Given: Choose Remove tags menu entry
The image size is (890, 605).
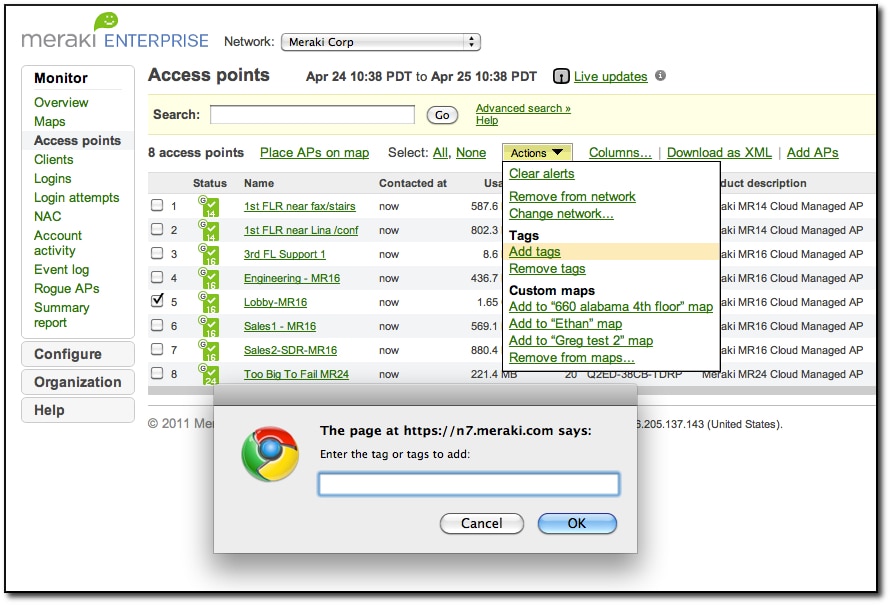Looking at the screenshot, I should (547, 268).
